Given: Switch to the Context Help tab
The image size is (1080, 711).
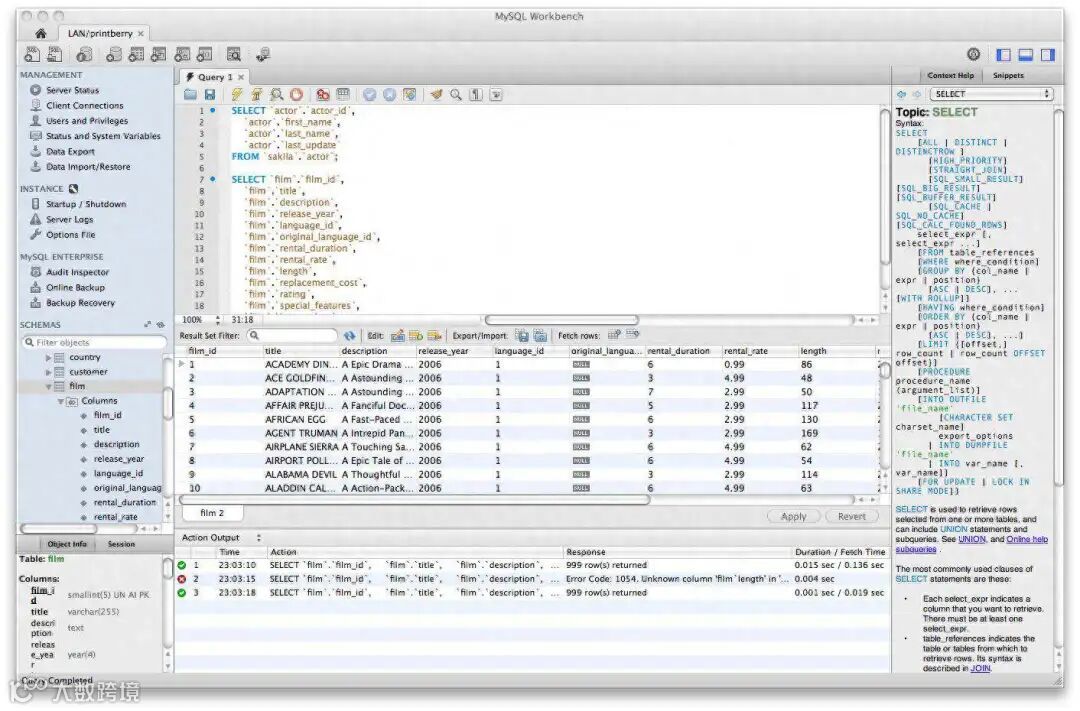Looking at the screenshot, I should (951, 75).
